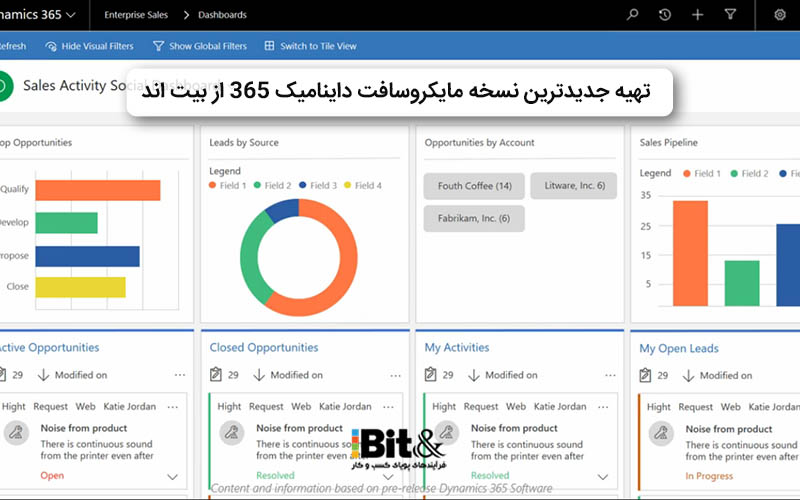Open card ellipsis menu in Active Opportunities
800x500 pixels.
pyautogui.click(x=173, y=407)
